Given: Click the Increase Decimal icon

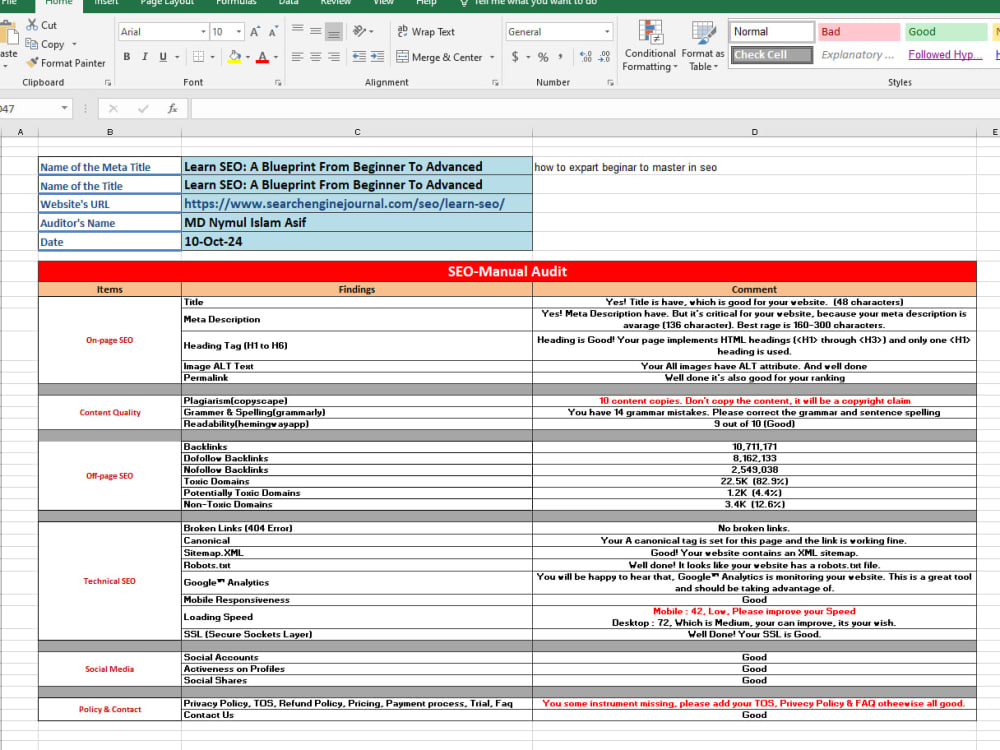Looking at the screenshot, I should pos(586,57).
